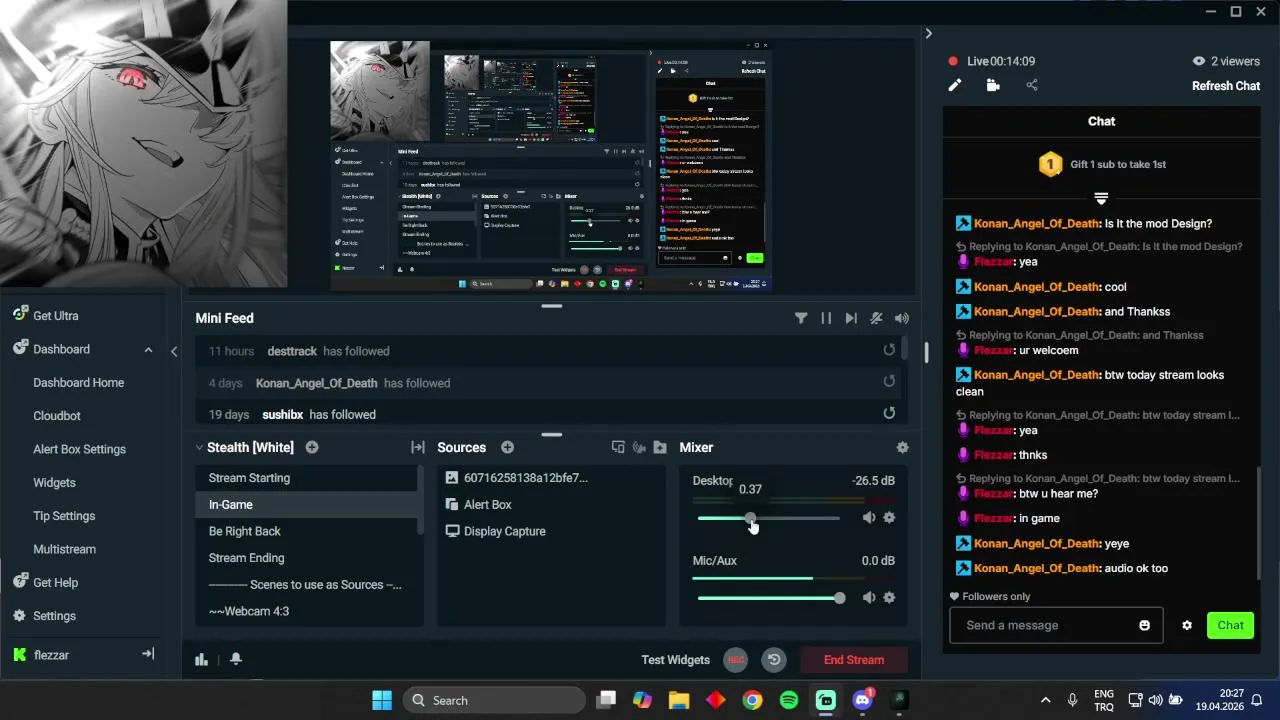1280x720 pixels.
Task: Replay the sushibx follow alert
Action: 889,413
